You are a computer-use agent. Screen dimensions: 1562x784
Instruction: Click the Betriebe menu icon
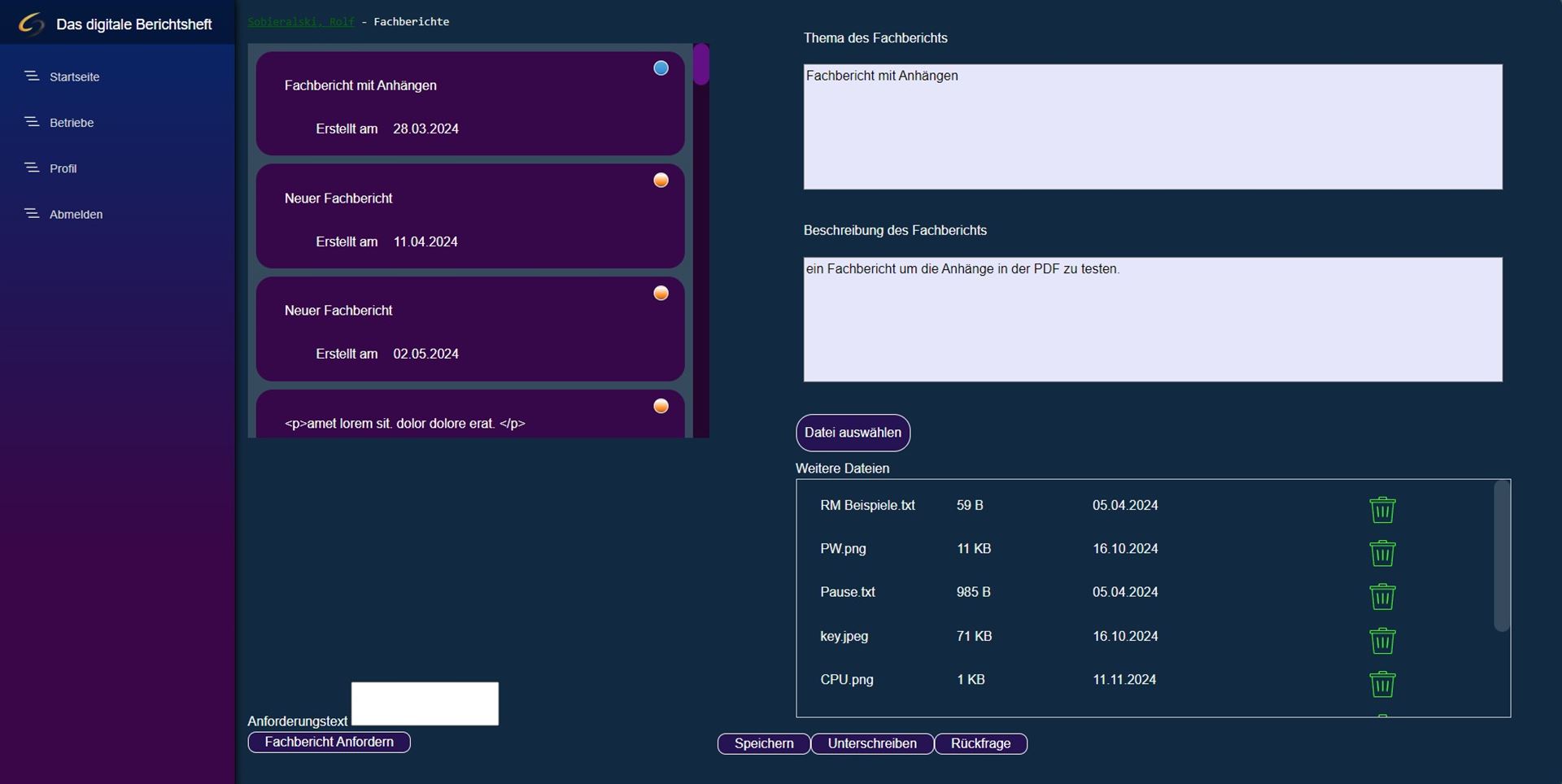coord(32,121)
